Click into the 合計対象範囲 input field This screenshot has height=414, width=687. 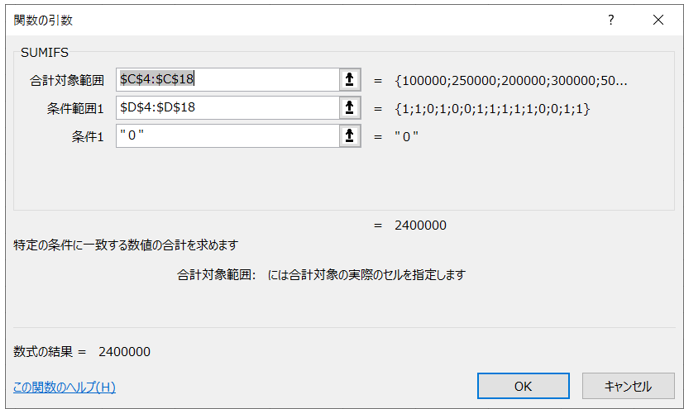click(x=228, y=79)
